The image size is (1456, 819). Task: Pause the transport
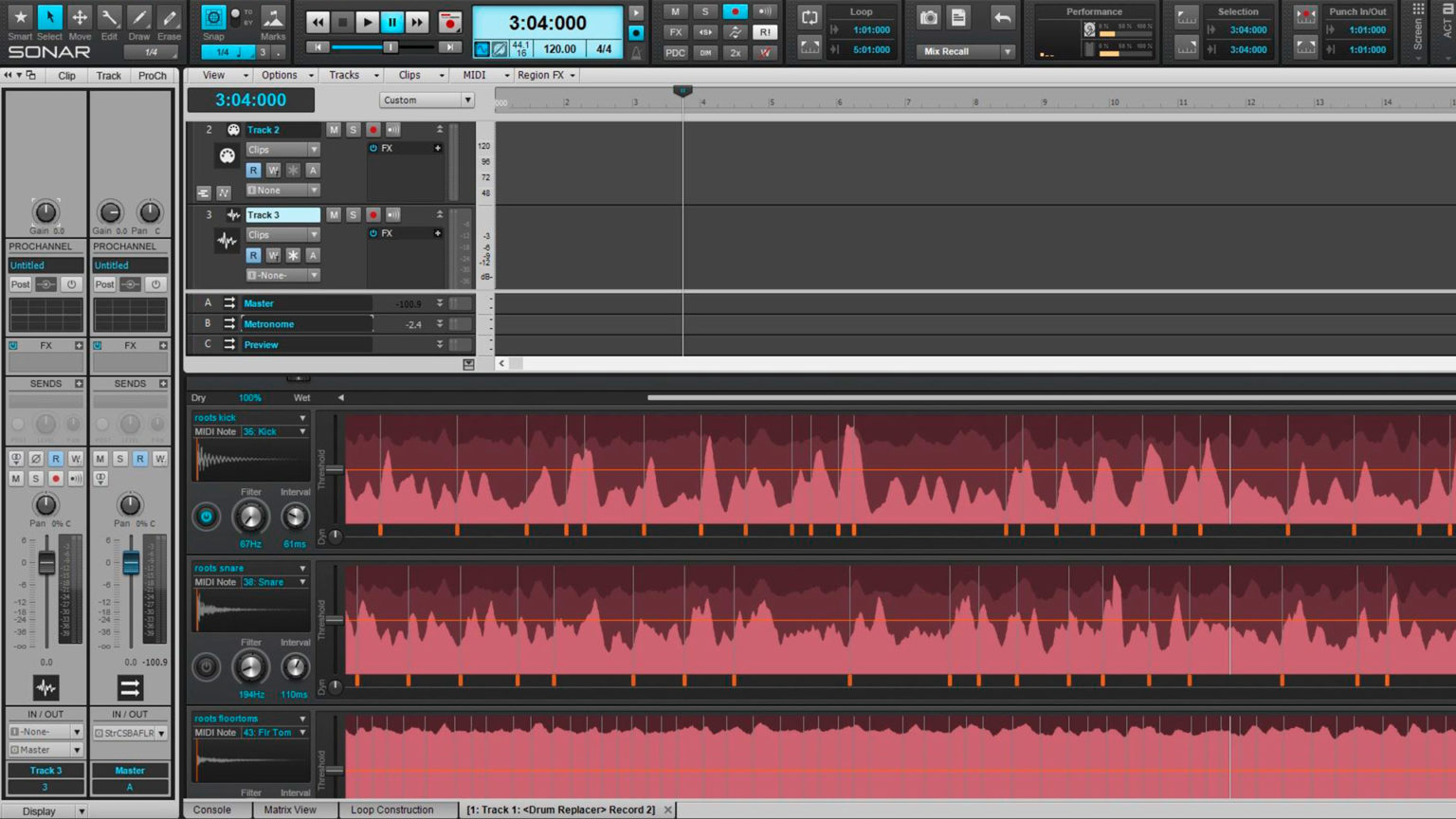(391, 22)
